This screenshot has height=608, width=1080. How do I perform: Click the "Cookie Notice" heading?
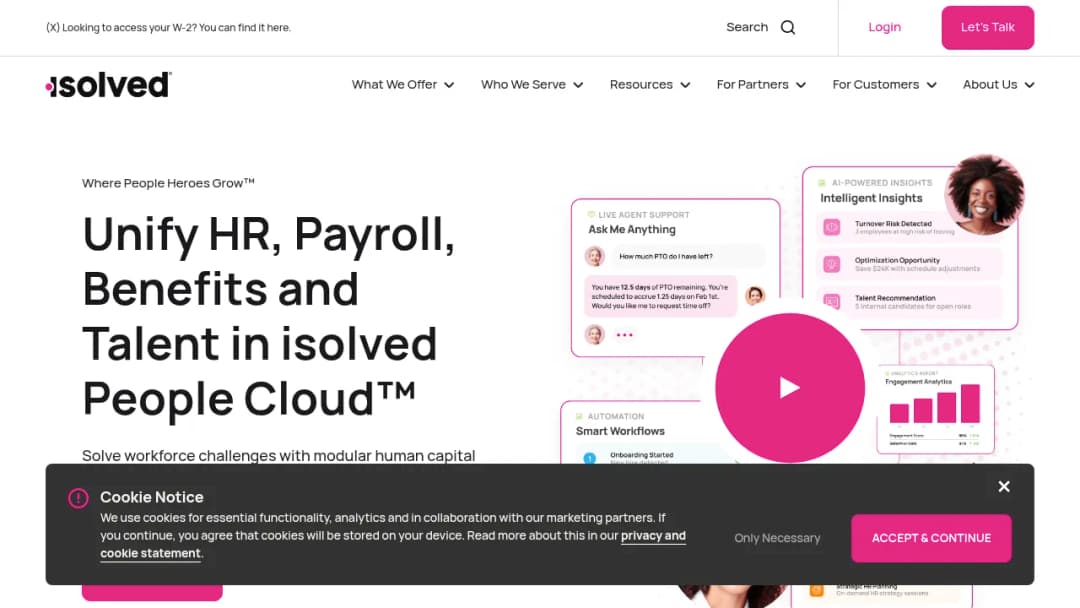coord(152,497)
